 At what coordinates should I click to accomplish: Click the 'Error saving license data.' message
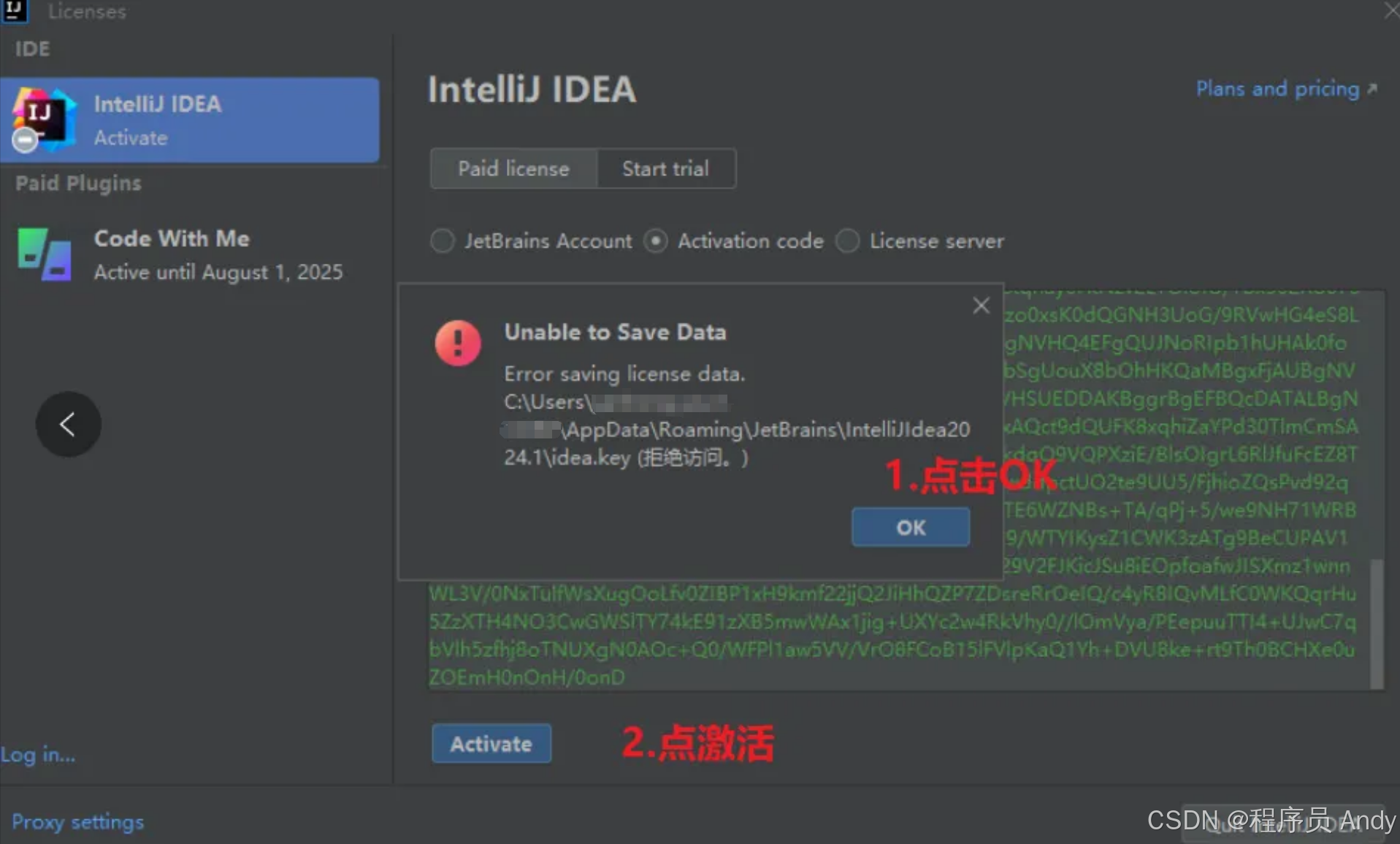tap(624, 374)
